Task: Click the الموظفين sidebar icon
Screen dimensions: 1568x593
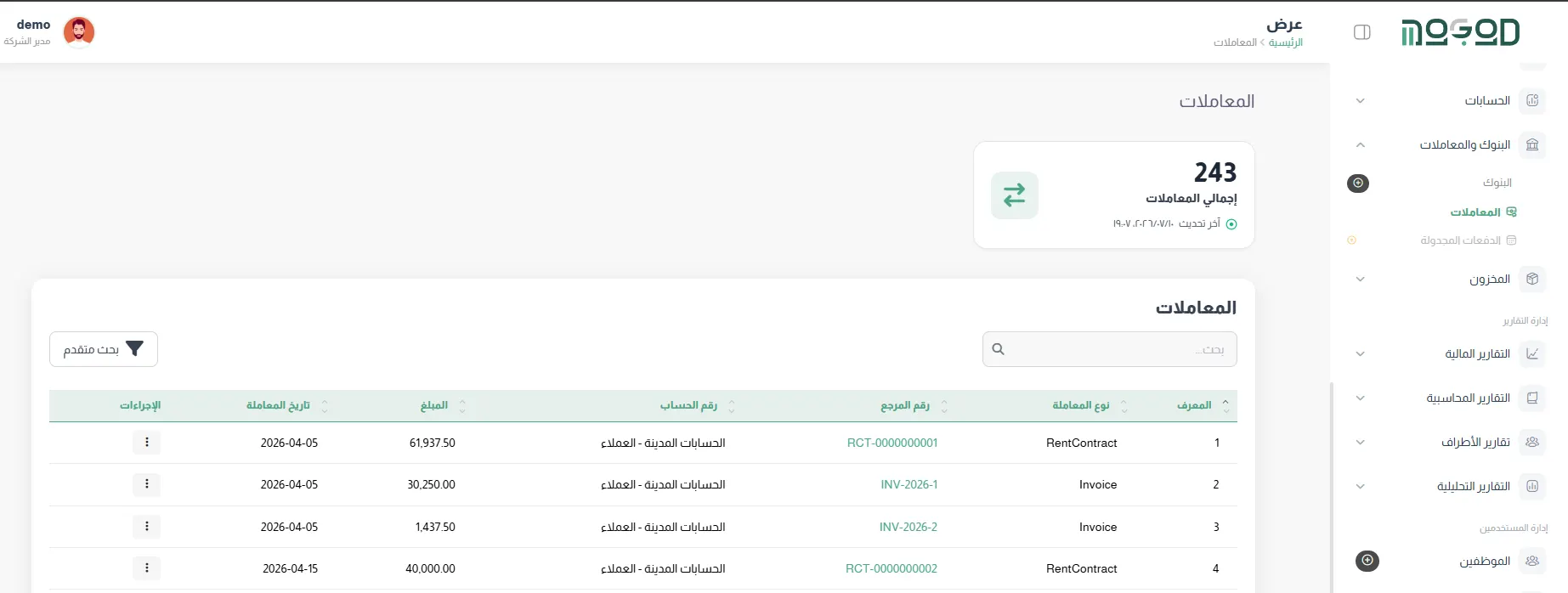Action: (1532, 562)
